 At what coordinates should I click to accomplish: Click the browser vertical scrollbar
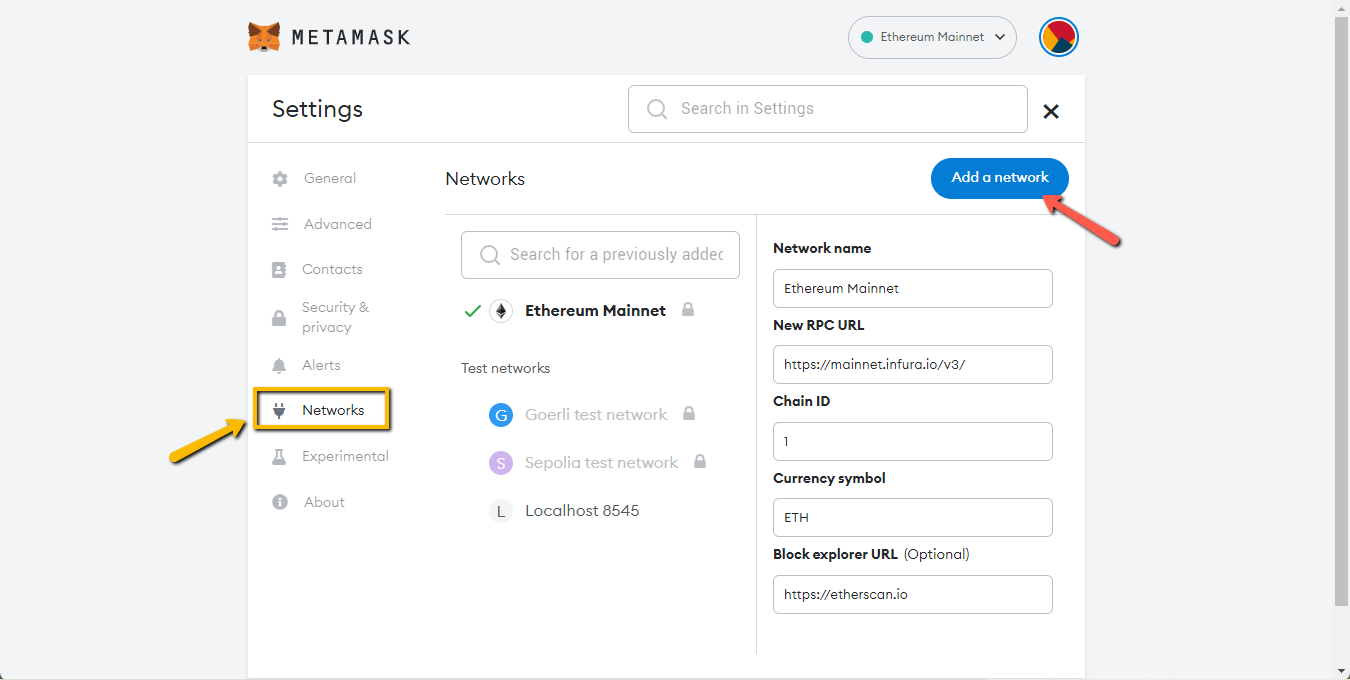click(x=1341, y=310)
